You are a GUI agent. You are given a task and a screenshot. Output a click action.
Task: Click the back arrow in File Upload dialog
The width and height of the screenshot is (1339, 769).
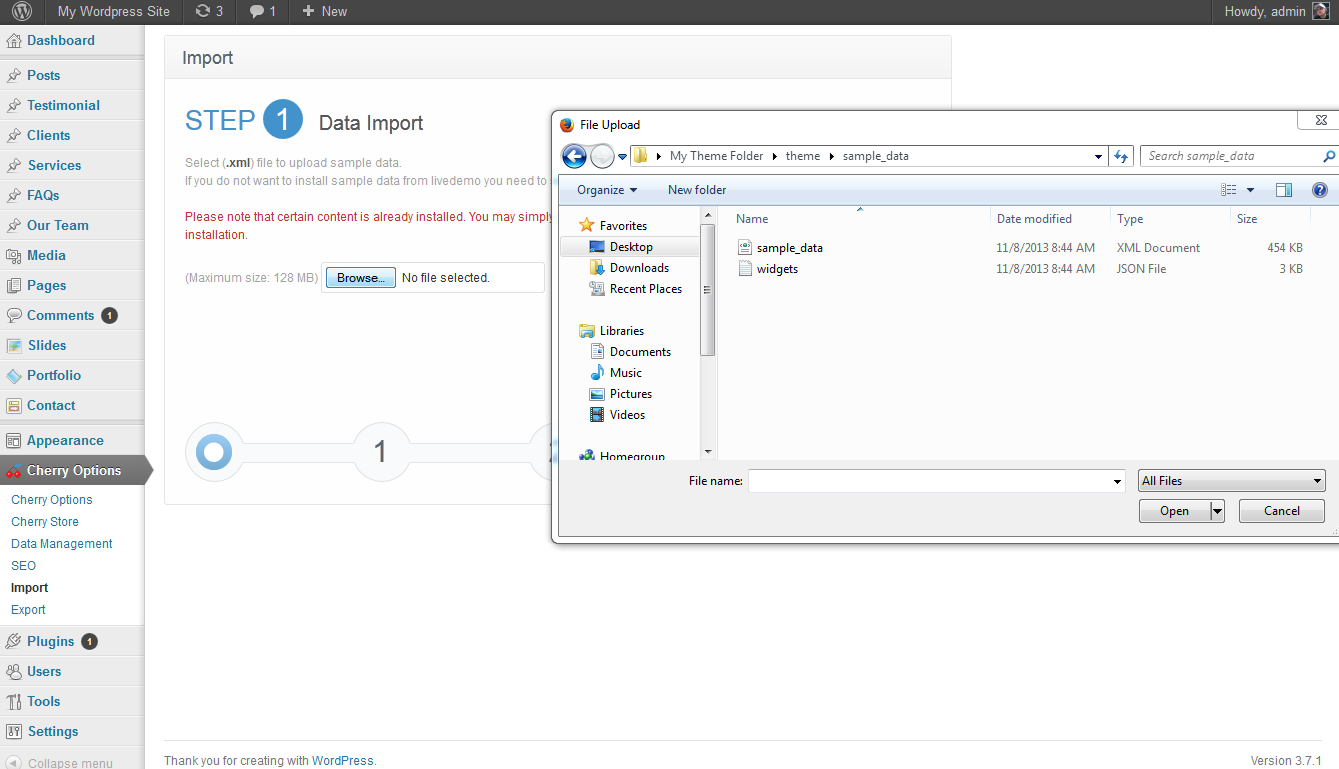pyautogui.click(x=574, y=156)
